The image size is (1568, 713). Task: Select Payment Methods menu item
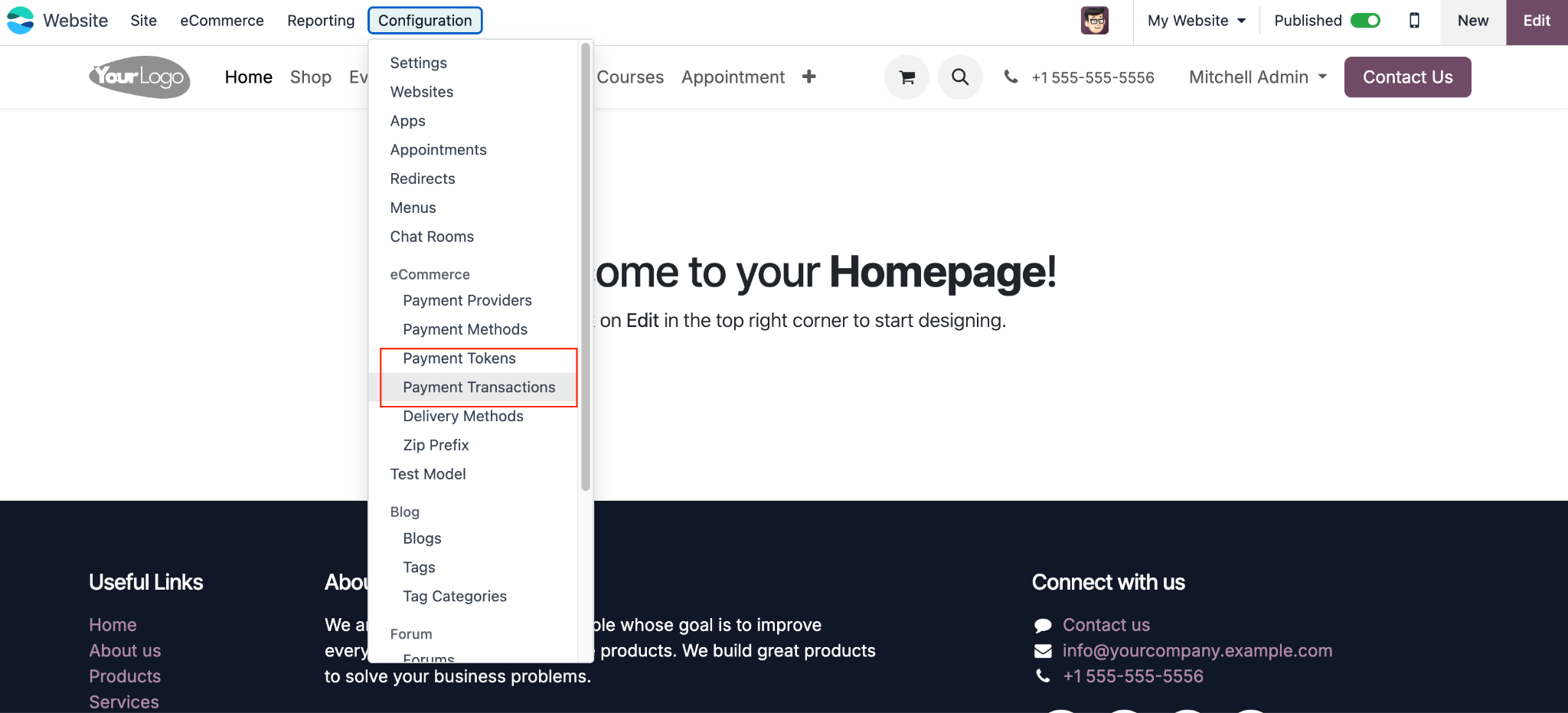pos(465,330)
